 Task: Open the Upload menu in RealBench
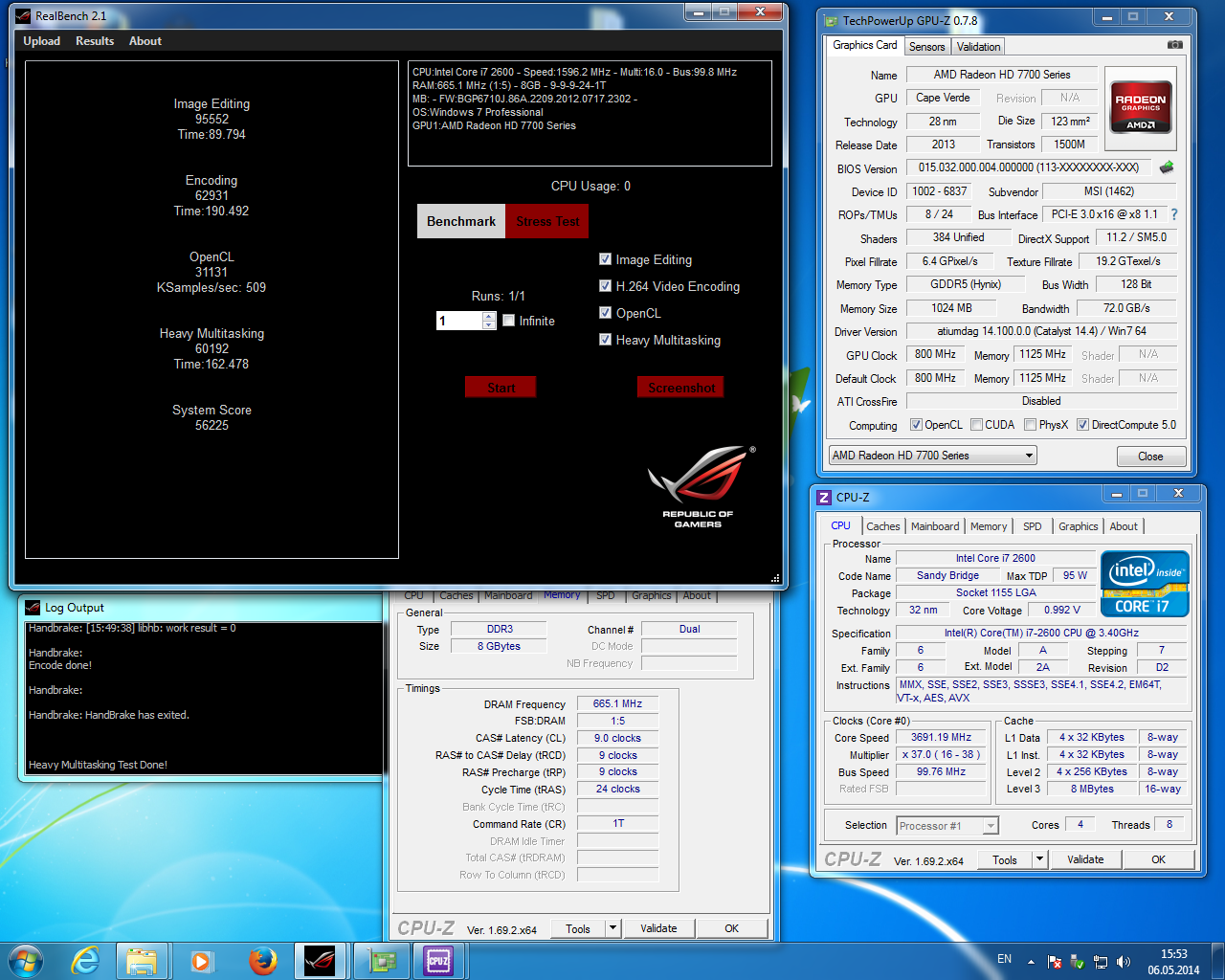coord(42,41)
